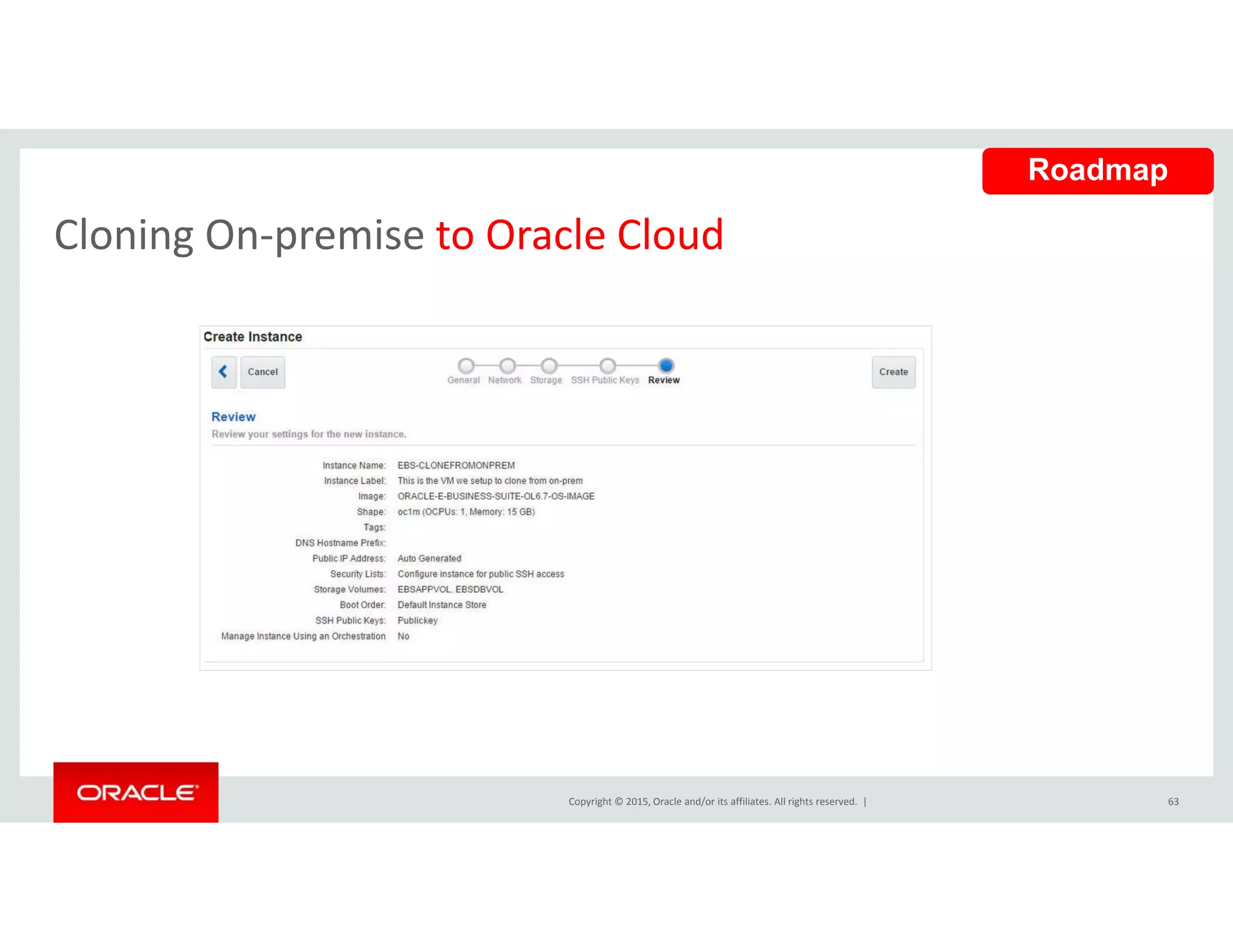
Task: Click the Review section heading
Action: [x=234, y=416]
